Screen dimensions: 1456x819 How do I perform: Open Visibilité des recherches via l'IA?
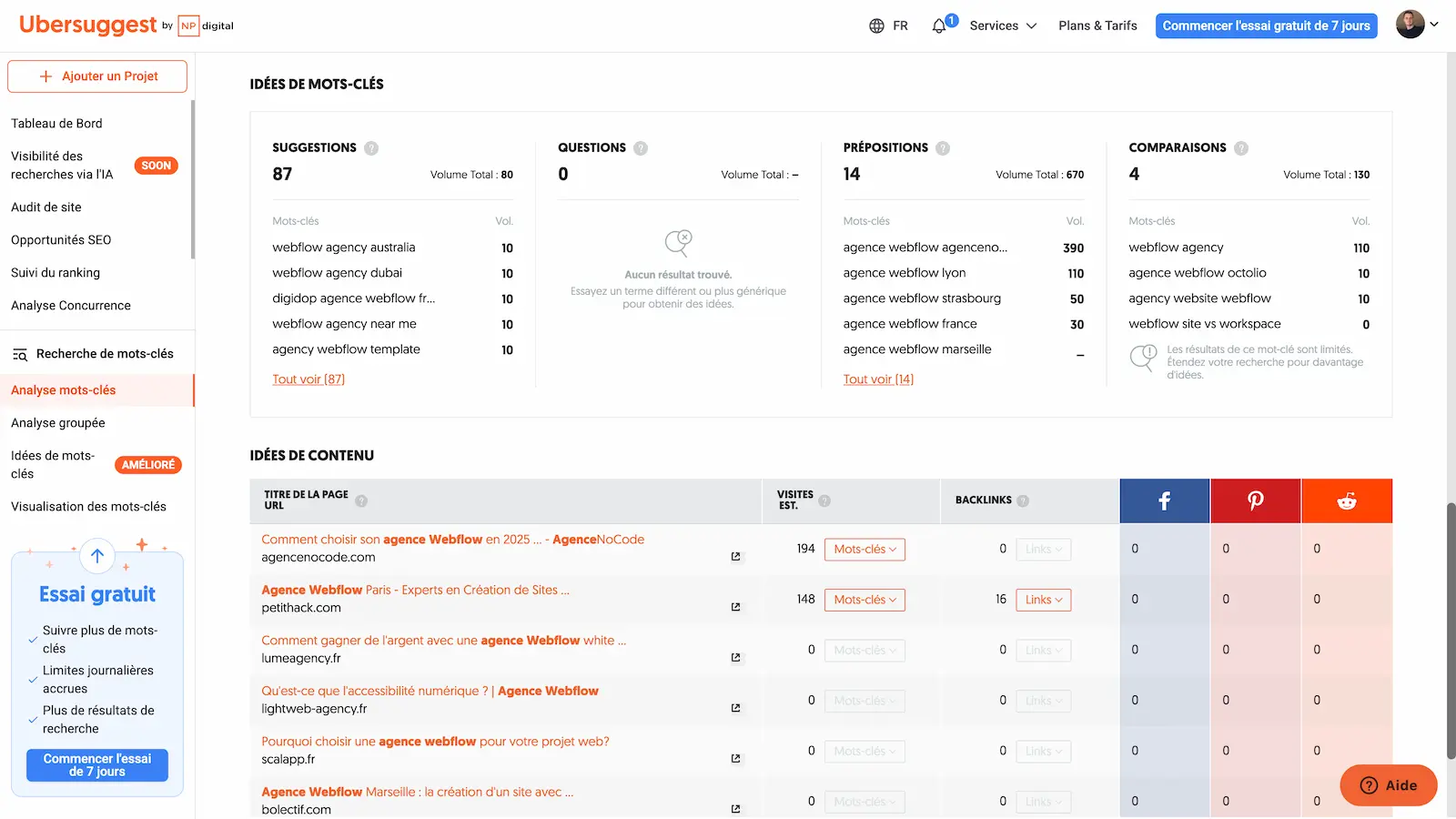pyautogui.click(x=62, y=166)
